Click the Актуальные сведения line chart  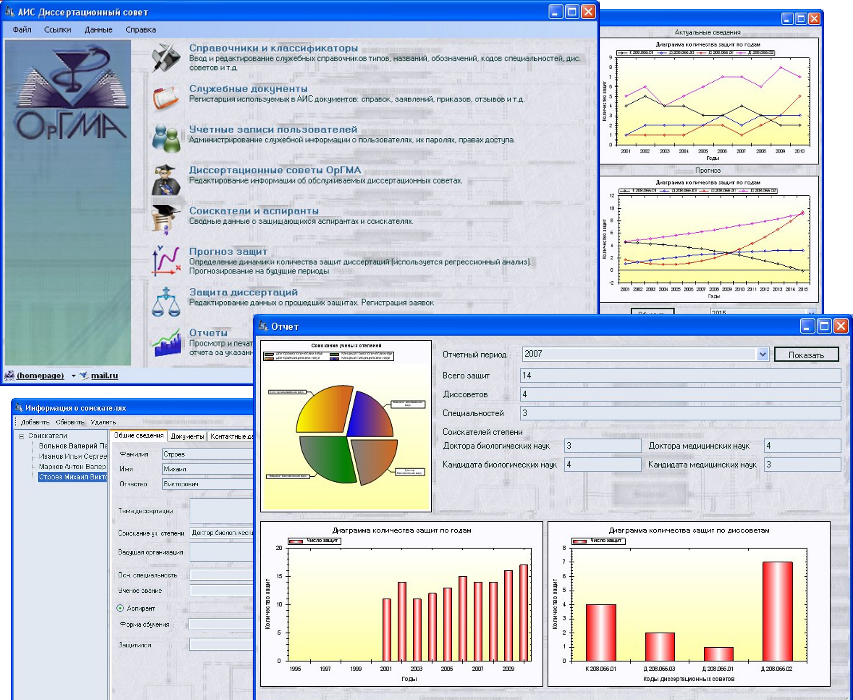click(709, 101)
